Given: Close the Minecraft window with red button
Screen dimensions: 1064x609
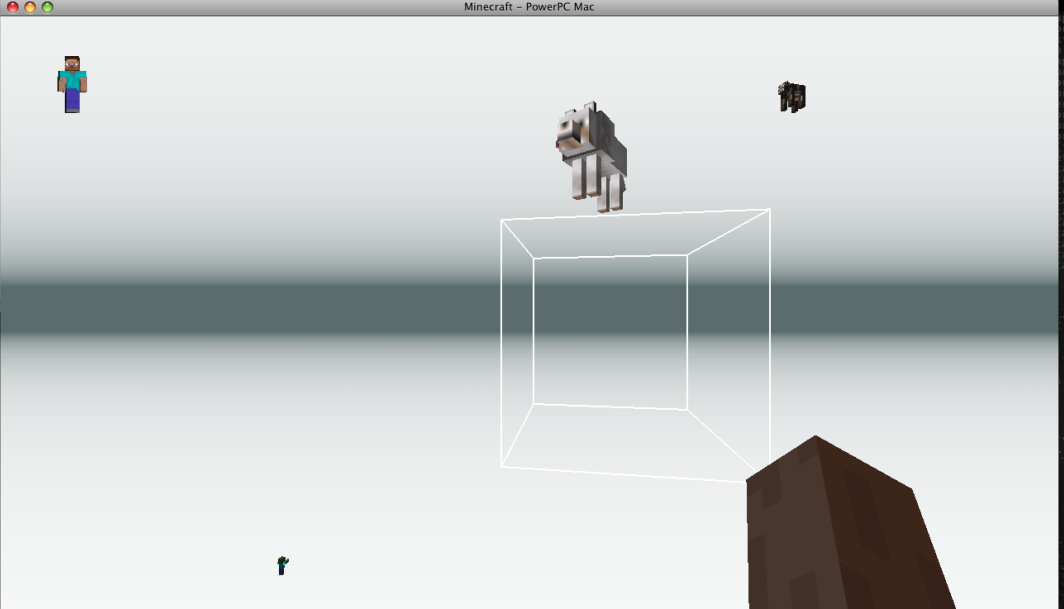Looking at the screenshot, I should coord(12,7).
